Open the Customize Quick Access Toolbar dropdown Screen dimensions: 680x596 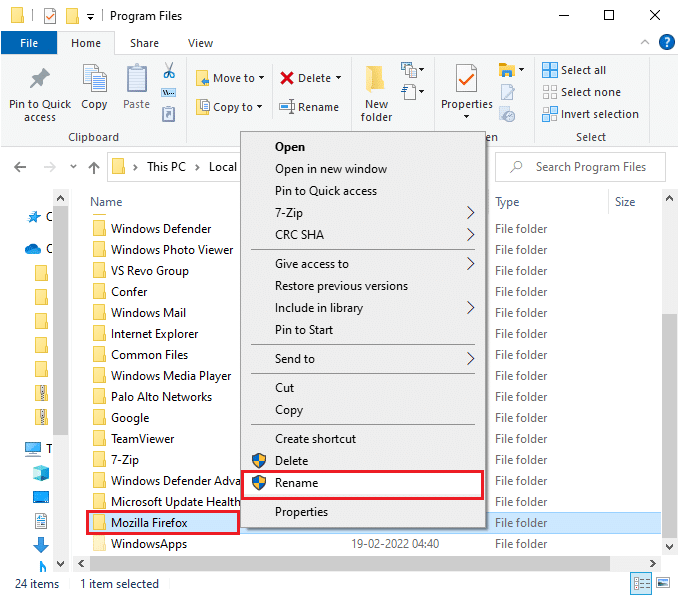pyautogui.click(x=90, y=17)
